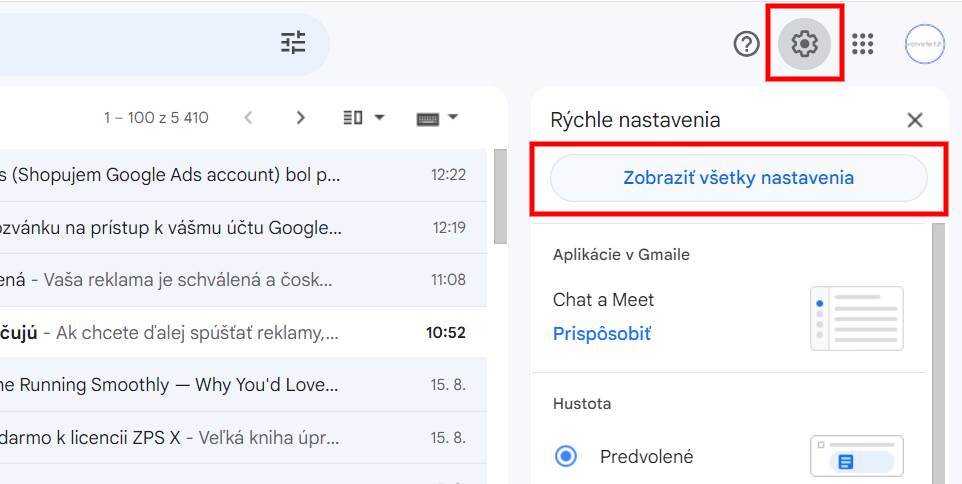The height and width of the screenshot is (484, 962).
Task: Open the unread email from 10:52
Action: [x=244, y=332]
